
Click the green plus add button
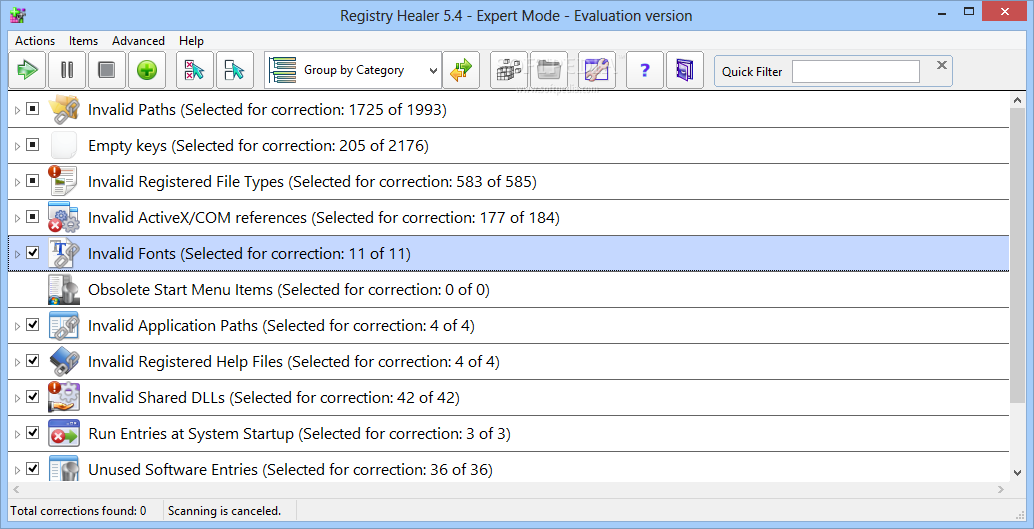146,70
